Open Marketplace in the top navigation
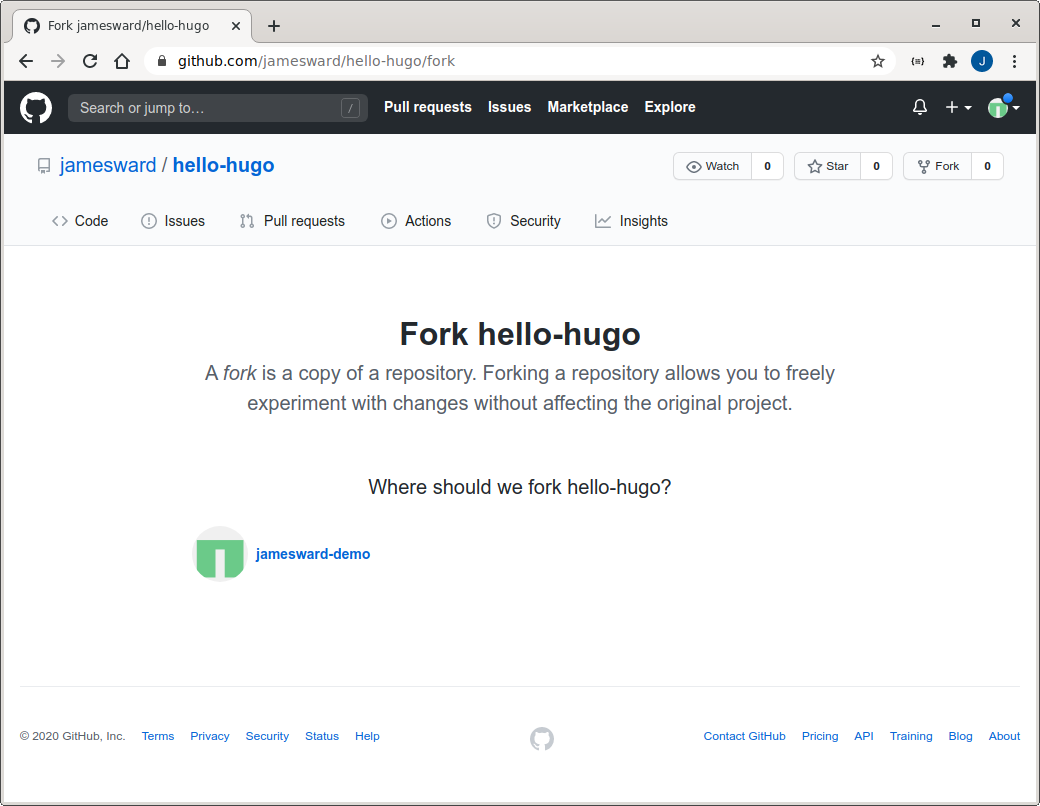Screen dimensions: 1040x806 tap(588, 107)
